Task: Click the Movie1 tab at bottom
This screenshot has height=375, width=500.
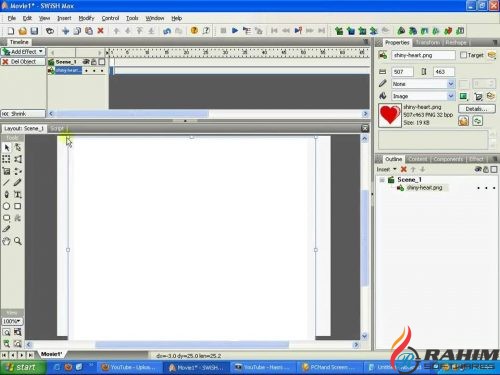Action: point(52,354)
